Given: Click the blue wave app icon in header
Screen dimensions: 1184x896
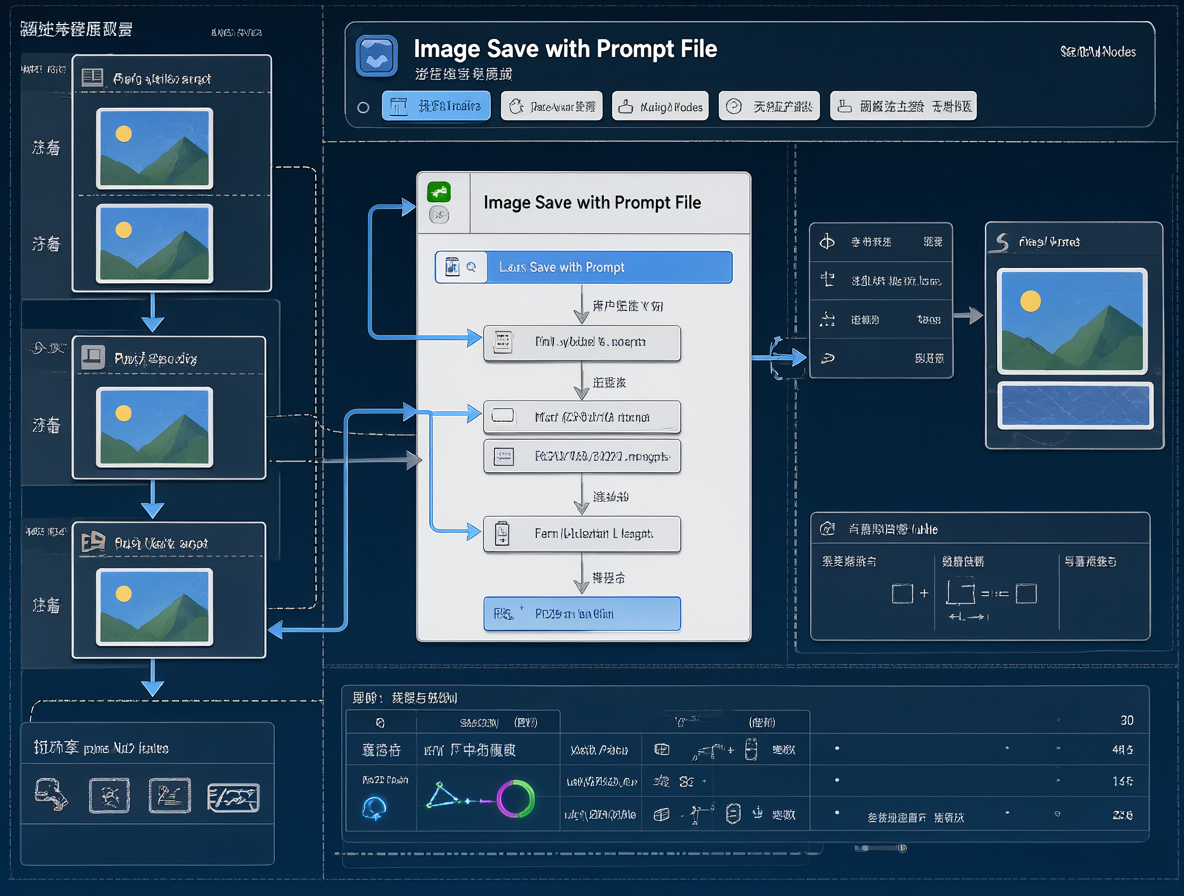Looking at the screenshot, I should click(x=376, y=56).
